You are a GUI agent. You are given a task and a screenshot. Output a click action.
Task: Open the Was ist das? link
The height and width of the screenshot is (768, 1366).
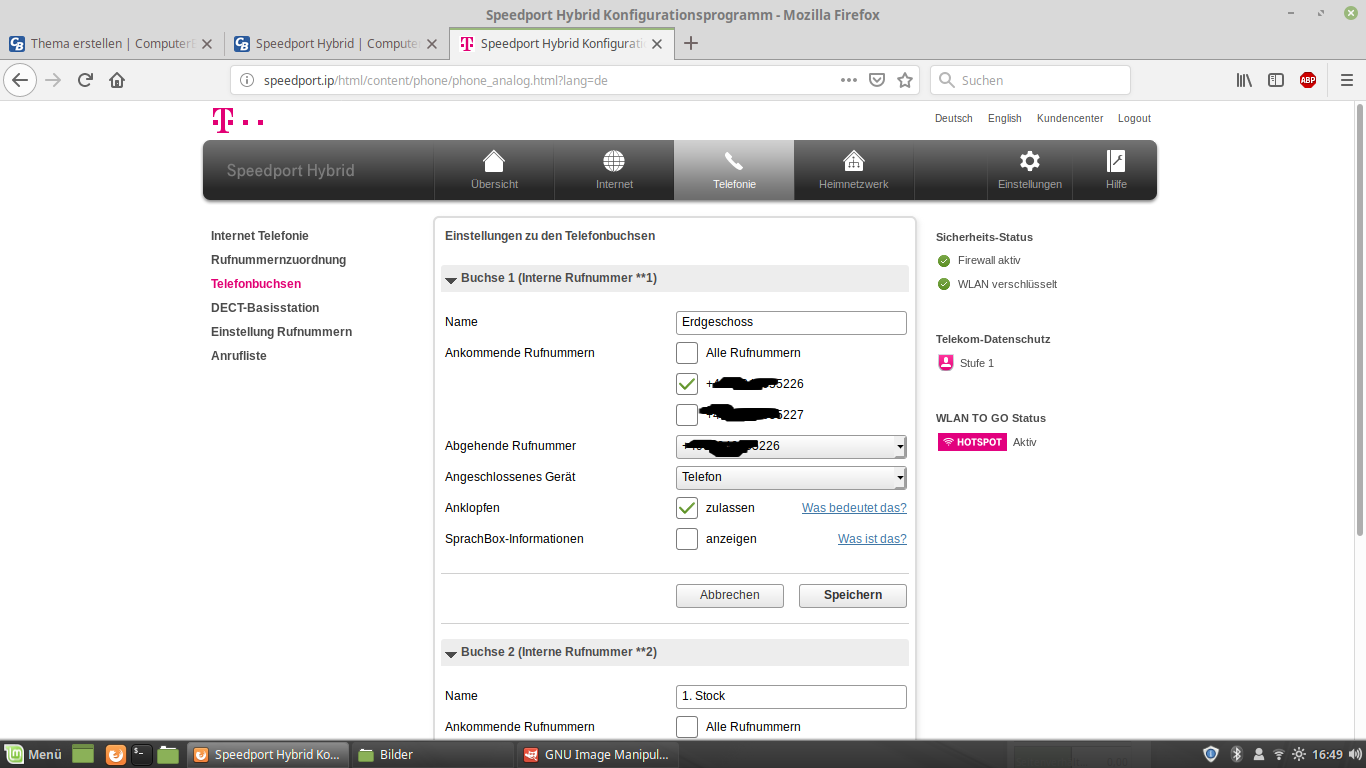[x=872, y=539]
